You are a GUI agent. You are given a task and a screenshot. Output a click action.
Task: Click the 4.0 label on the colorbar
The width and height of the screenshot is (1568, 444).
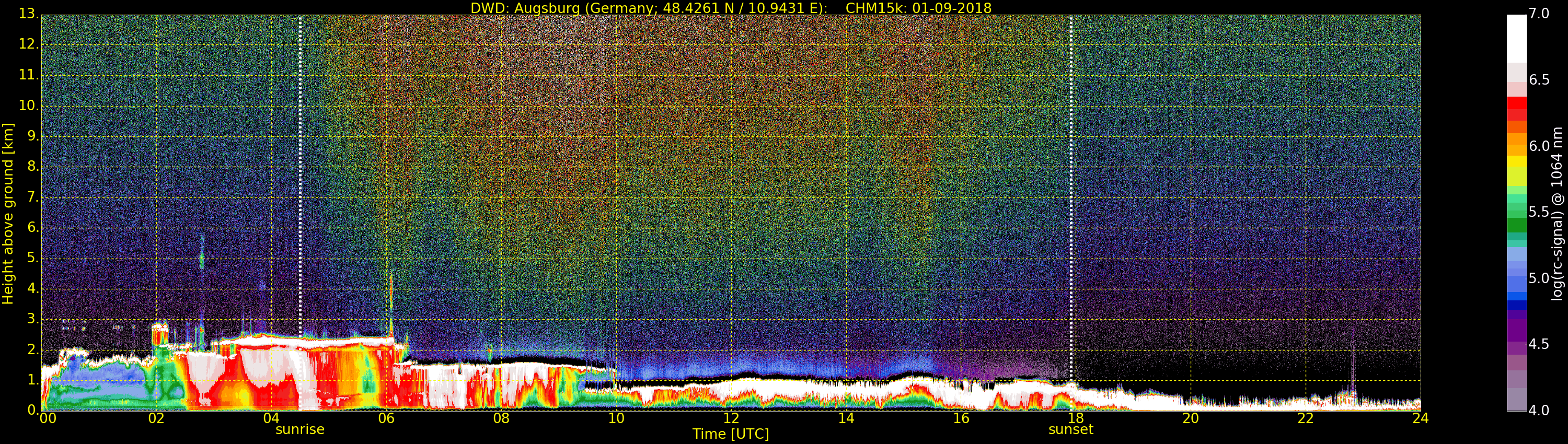(x=1539, y=411)
